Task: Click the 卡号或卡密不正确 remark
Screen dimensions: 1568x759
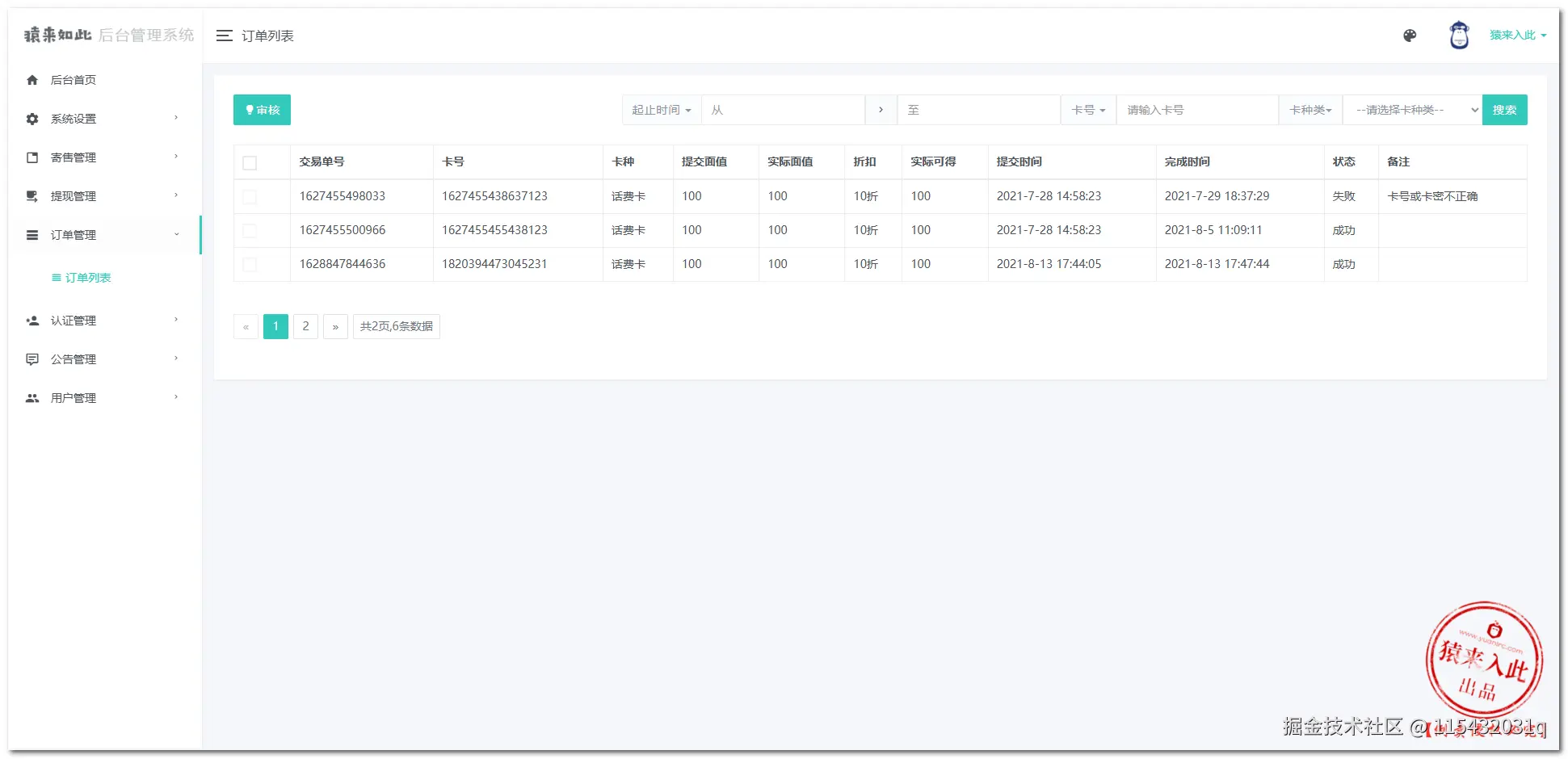Action: click(x=1432, y=196)
